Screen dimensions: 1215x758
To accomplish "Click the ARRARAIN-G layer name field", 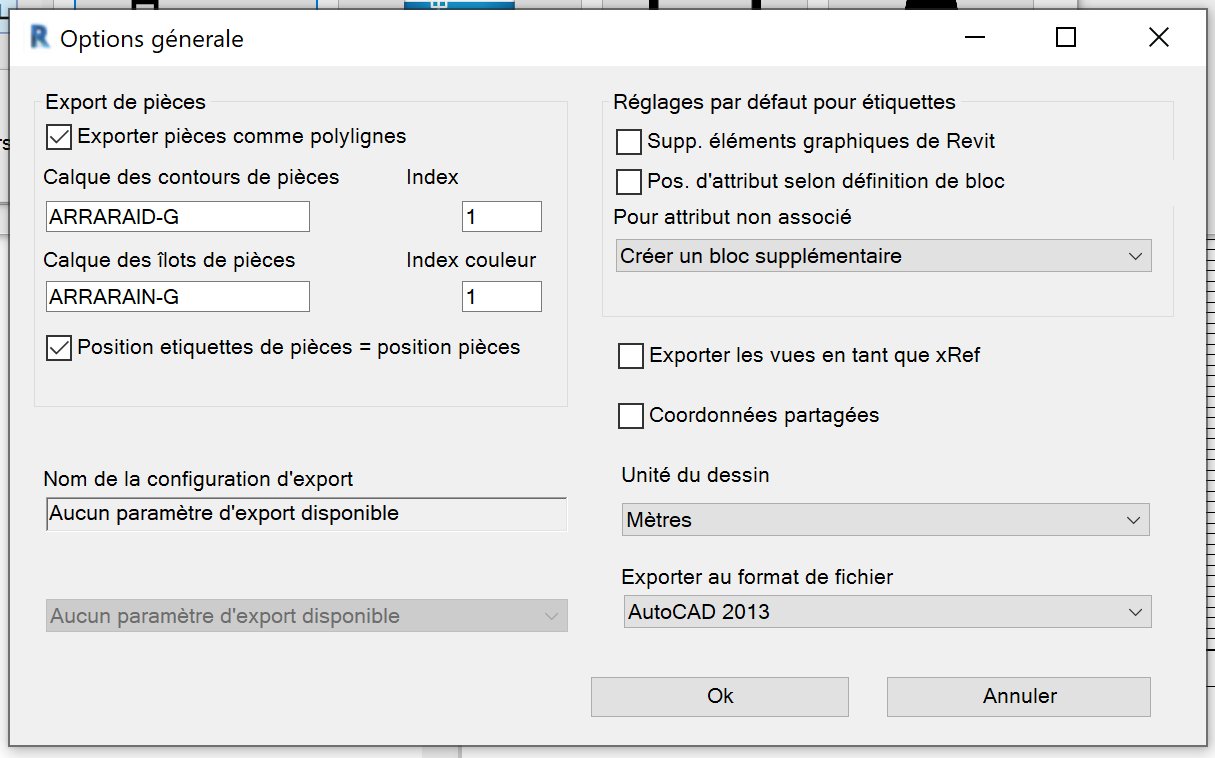I will click(178, 297).
